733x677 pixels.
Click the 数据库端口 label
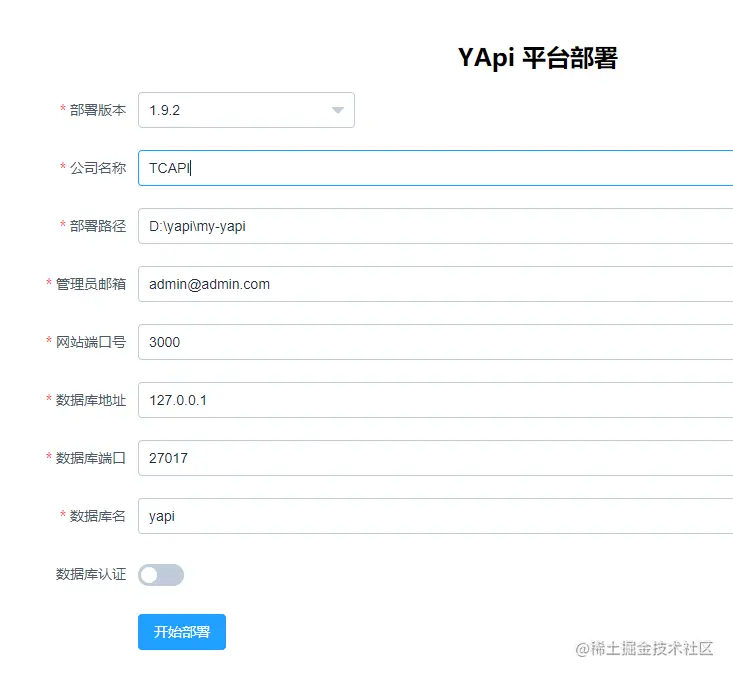(x=91, y=458)
